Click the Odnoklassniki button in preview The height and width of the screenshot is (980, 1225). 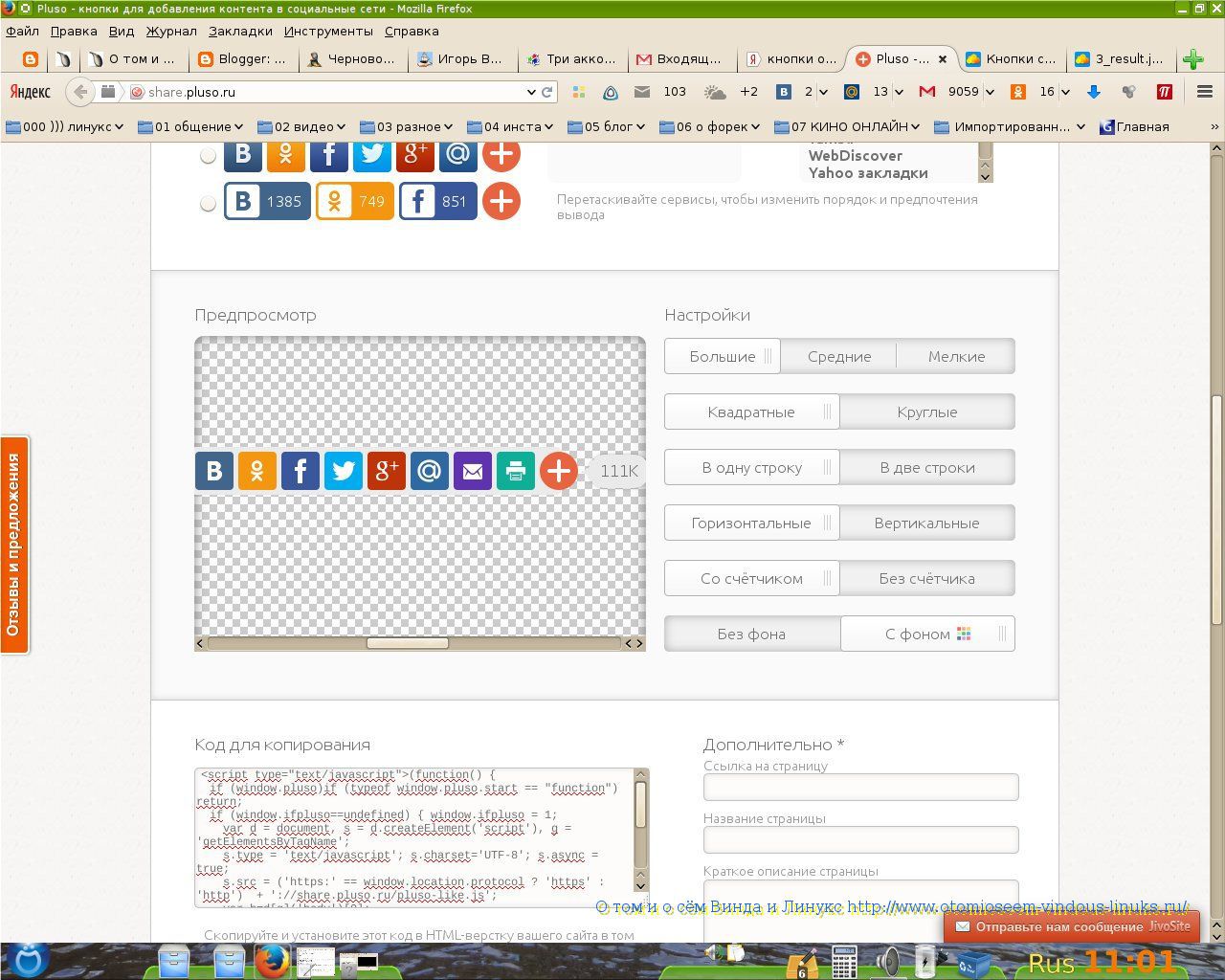tap(257, 471)
